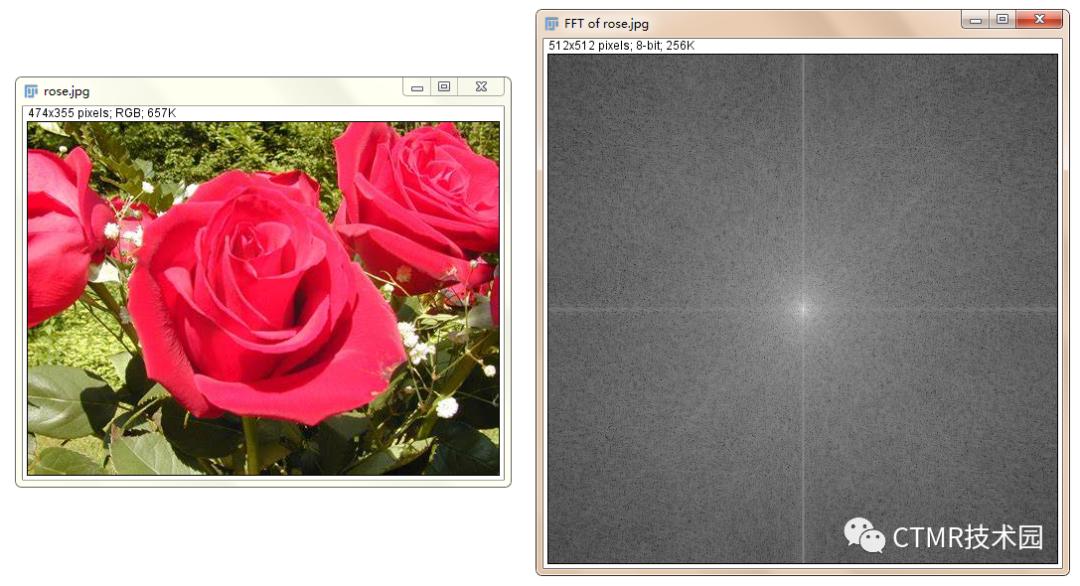Image resolution: width=1080 pixels, height=586 pixels.
Task: Click the large central rose in the photo
Action: pos(260,290)
